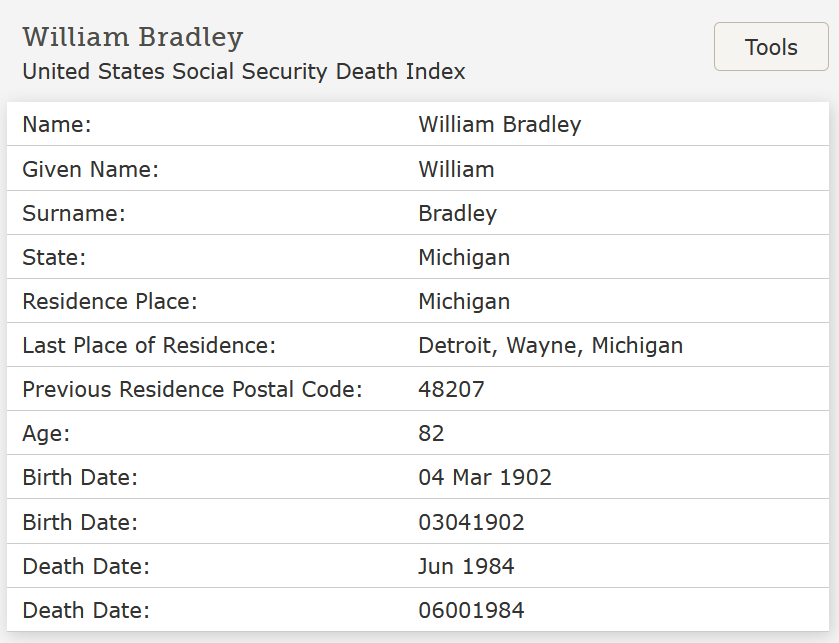Select the Age value 82
Screen dimensions: 839x643
click(431, 433)
